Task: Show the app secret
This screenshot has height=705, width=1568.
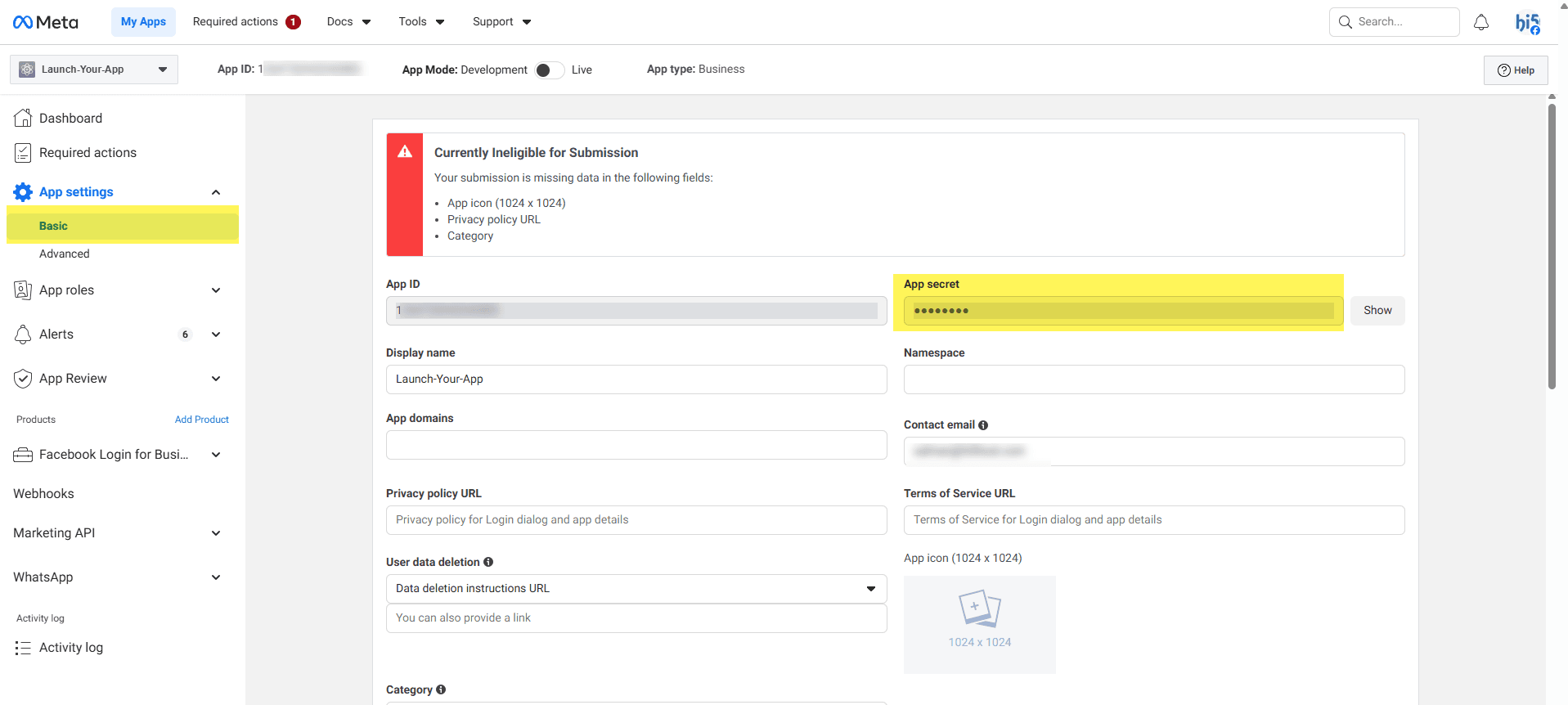Action: click(1377, 311)
